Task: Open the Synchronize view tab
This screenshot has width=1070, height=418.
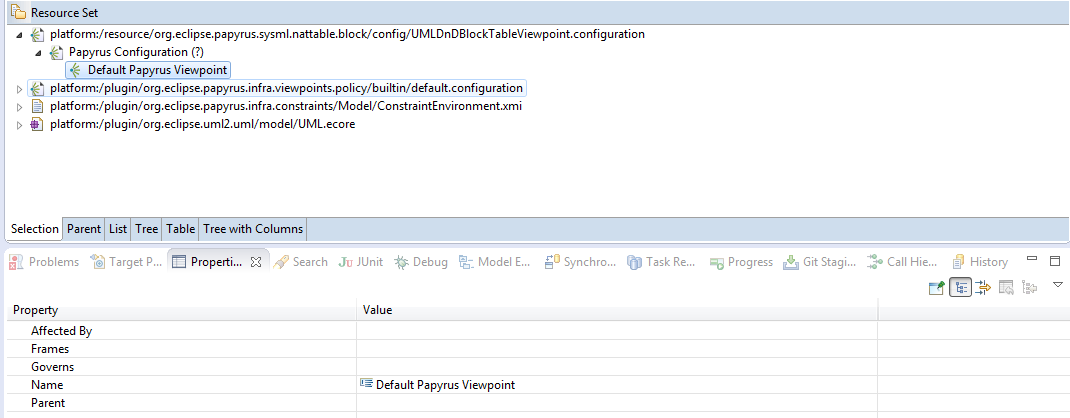Action: pos(580,262)
